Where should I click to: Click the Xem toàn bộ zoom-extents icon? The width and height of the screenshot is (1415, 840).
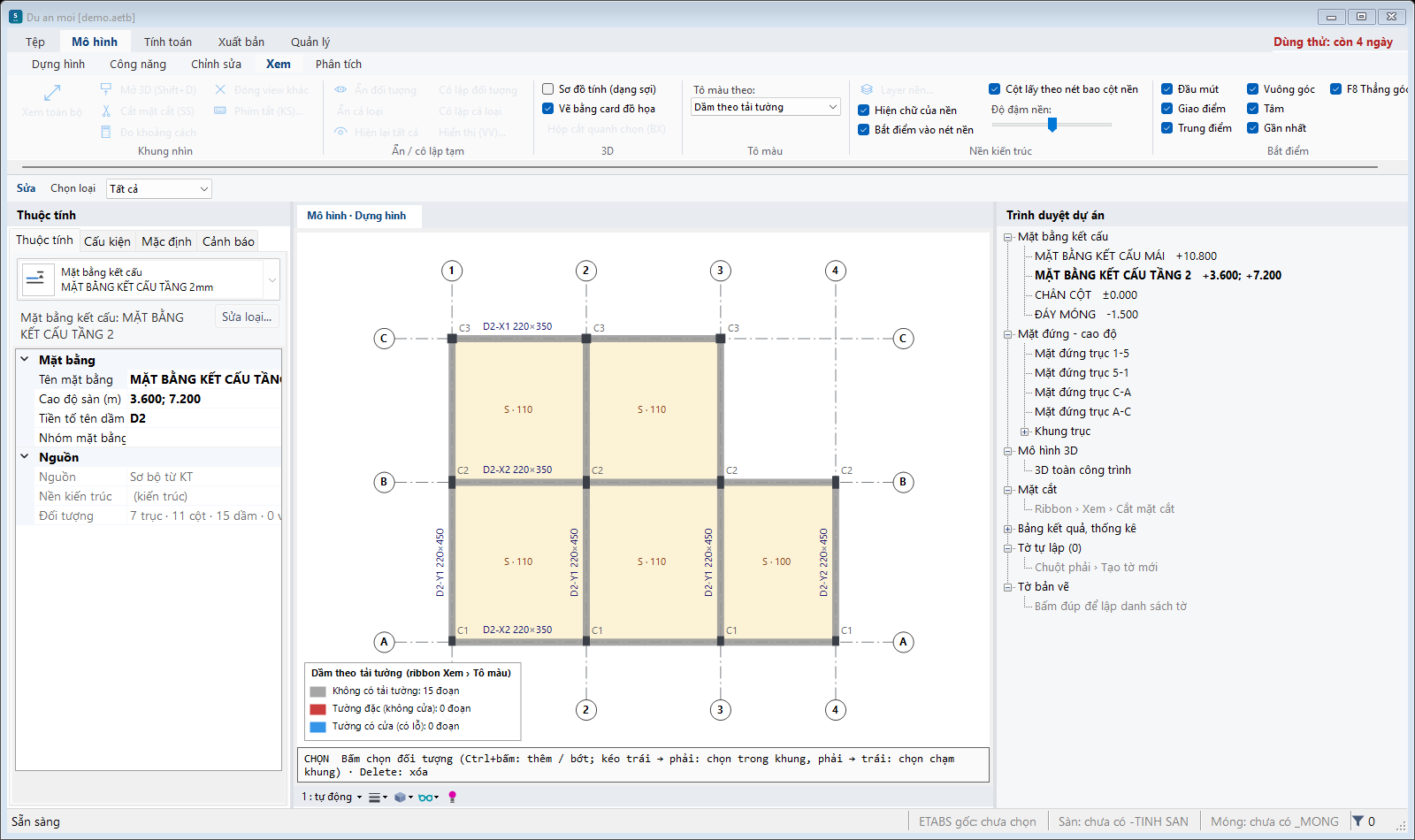(52, 92)
